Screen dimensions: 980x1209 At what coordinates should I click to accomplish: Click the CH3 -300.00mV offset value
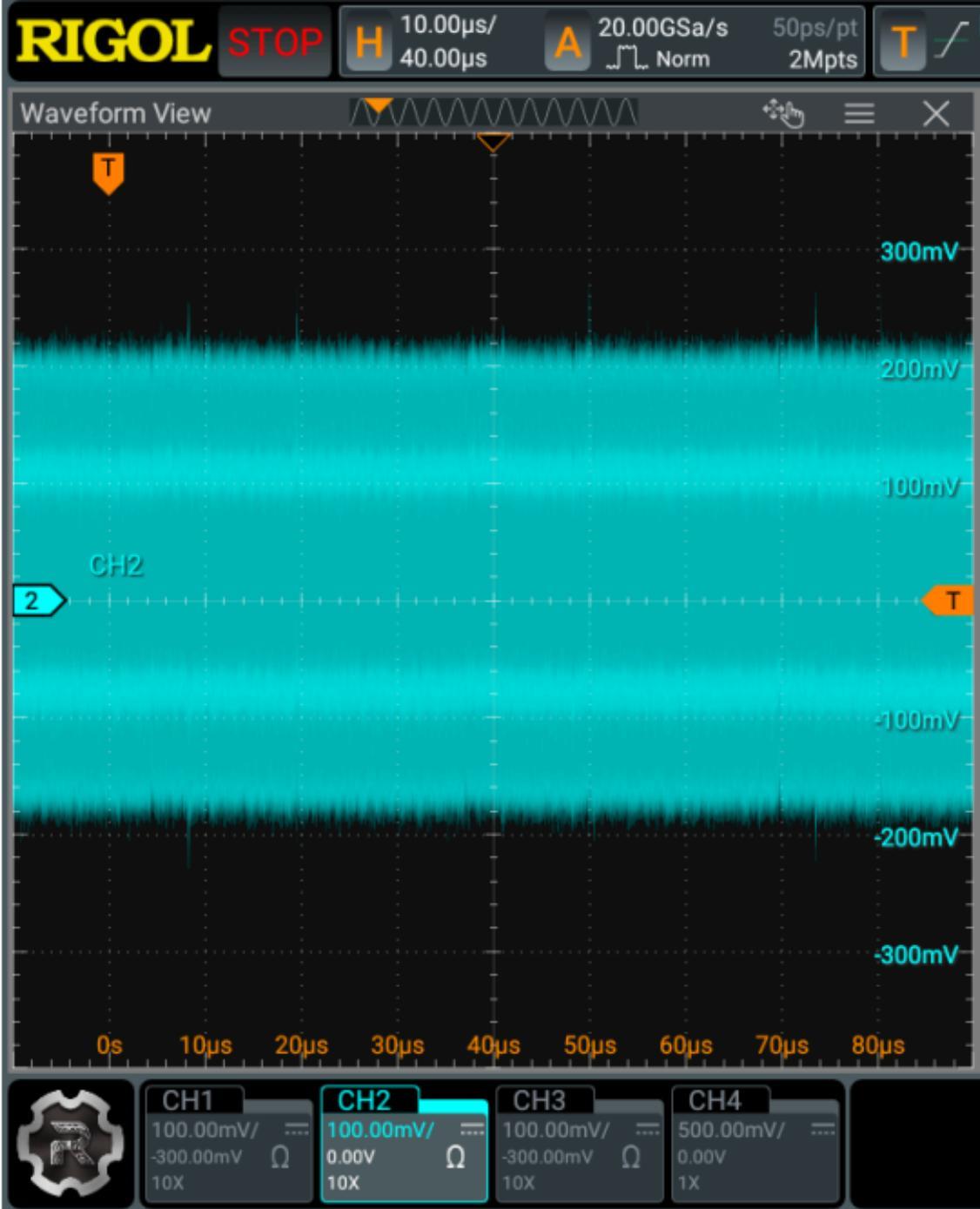[548, 1158]
